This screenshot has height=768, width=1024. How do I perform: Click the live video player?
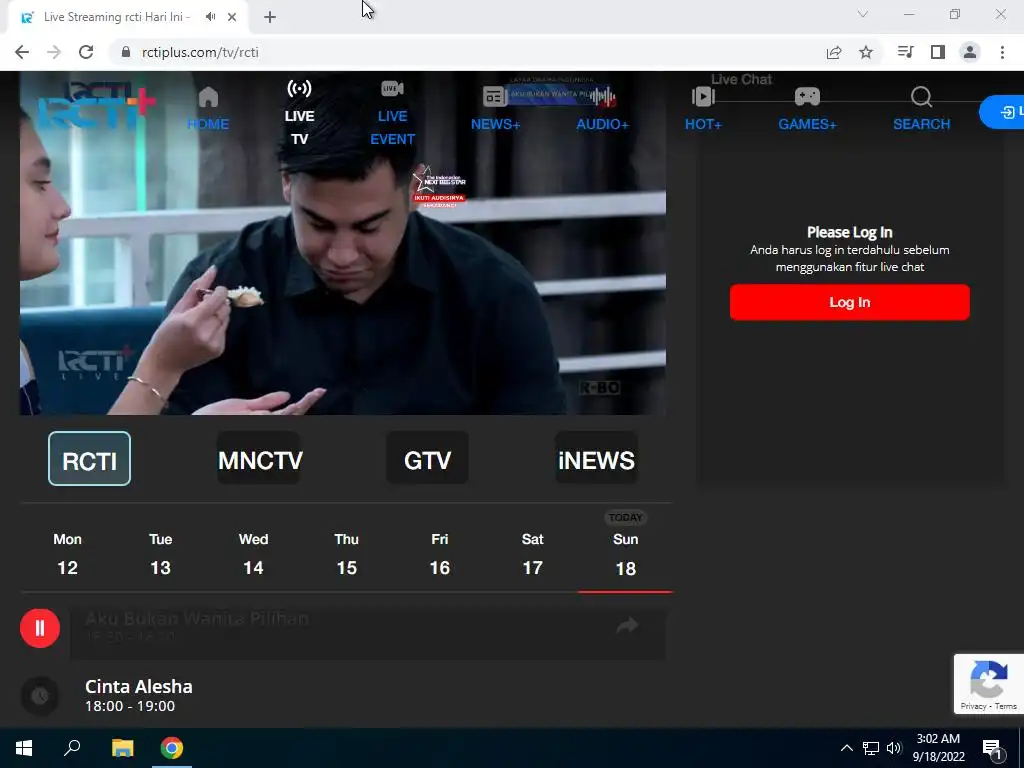pos(343,243)
